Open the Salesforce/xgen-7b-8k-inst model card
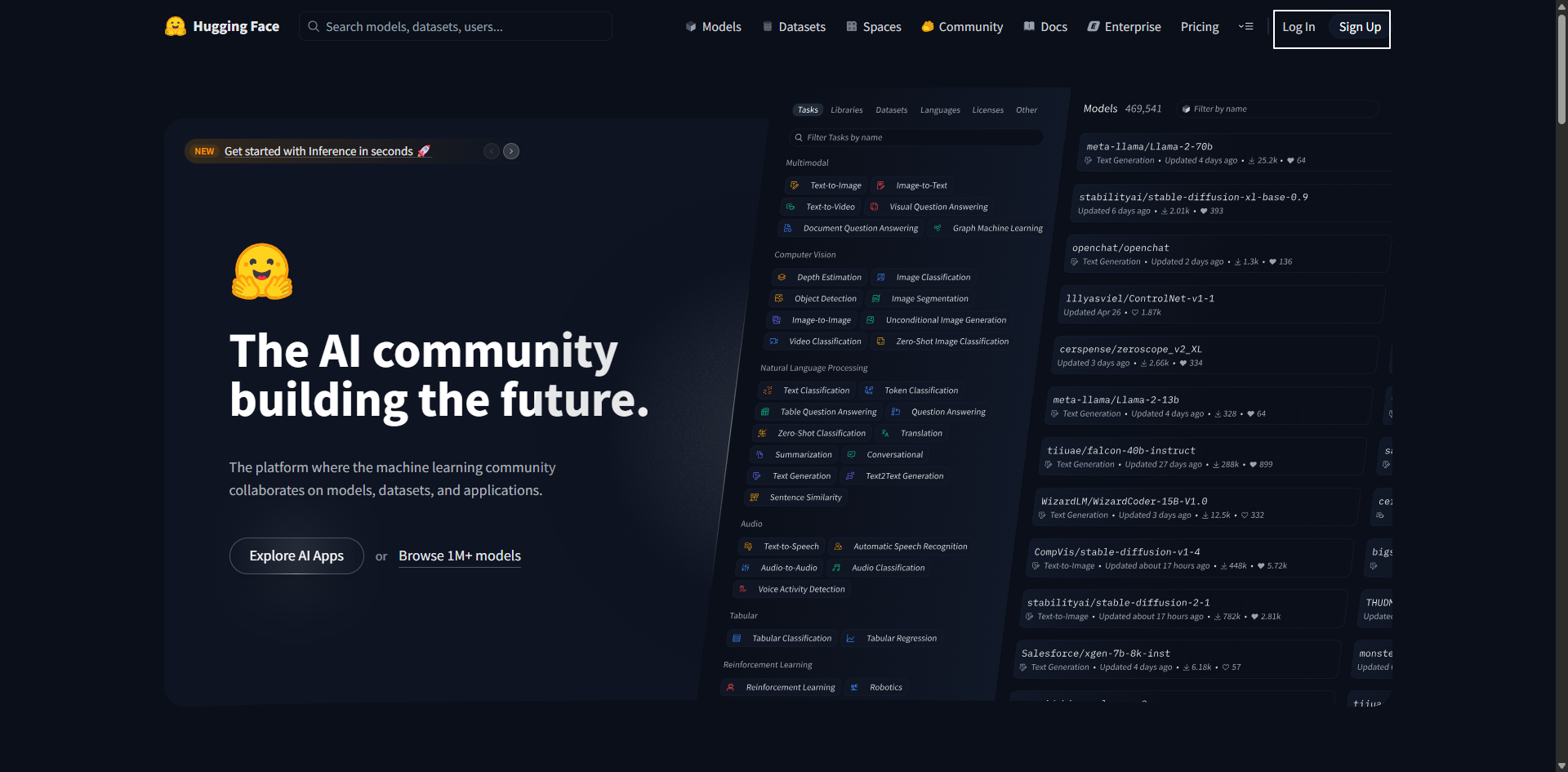 1178,659
